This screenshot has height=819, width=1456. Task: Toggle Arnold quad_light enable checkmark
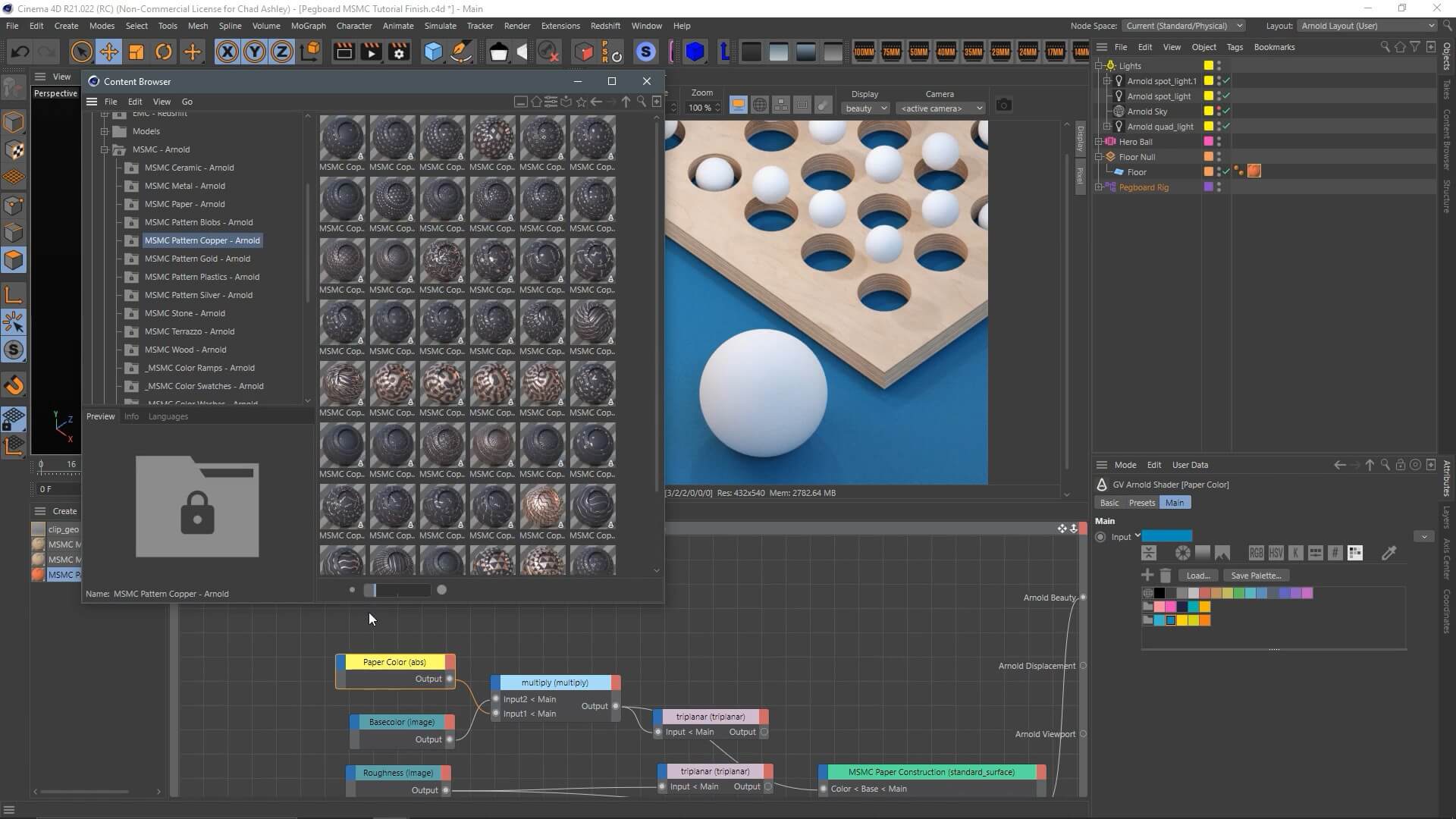pos(1226,126)
